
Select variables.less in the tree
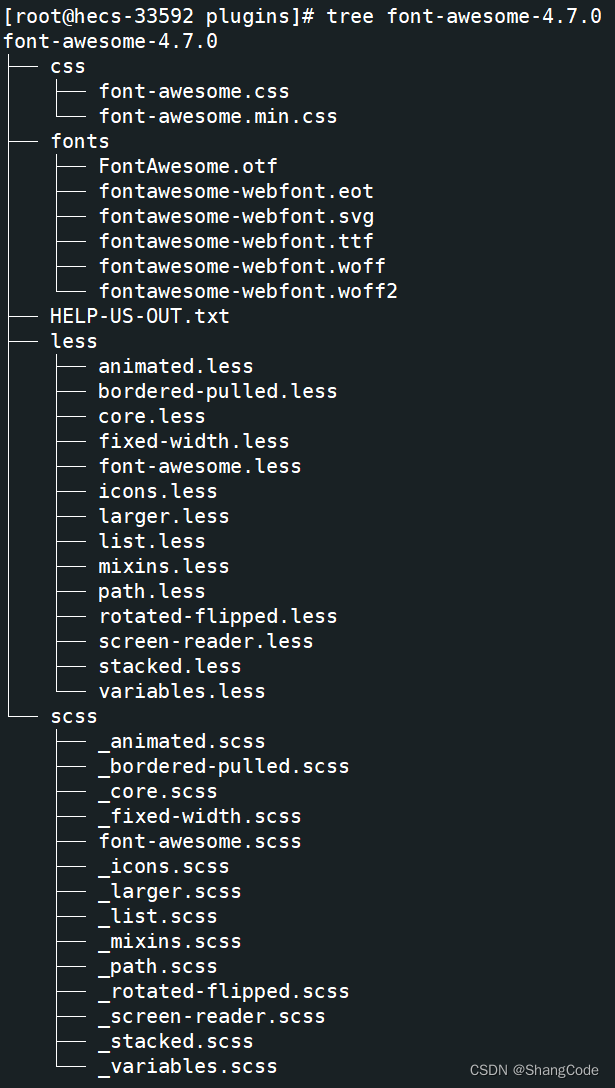(181, 691)
